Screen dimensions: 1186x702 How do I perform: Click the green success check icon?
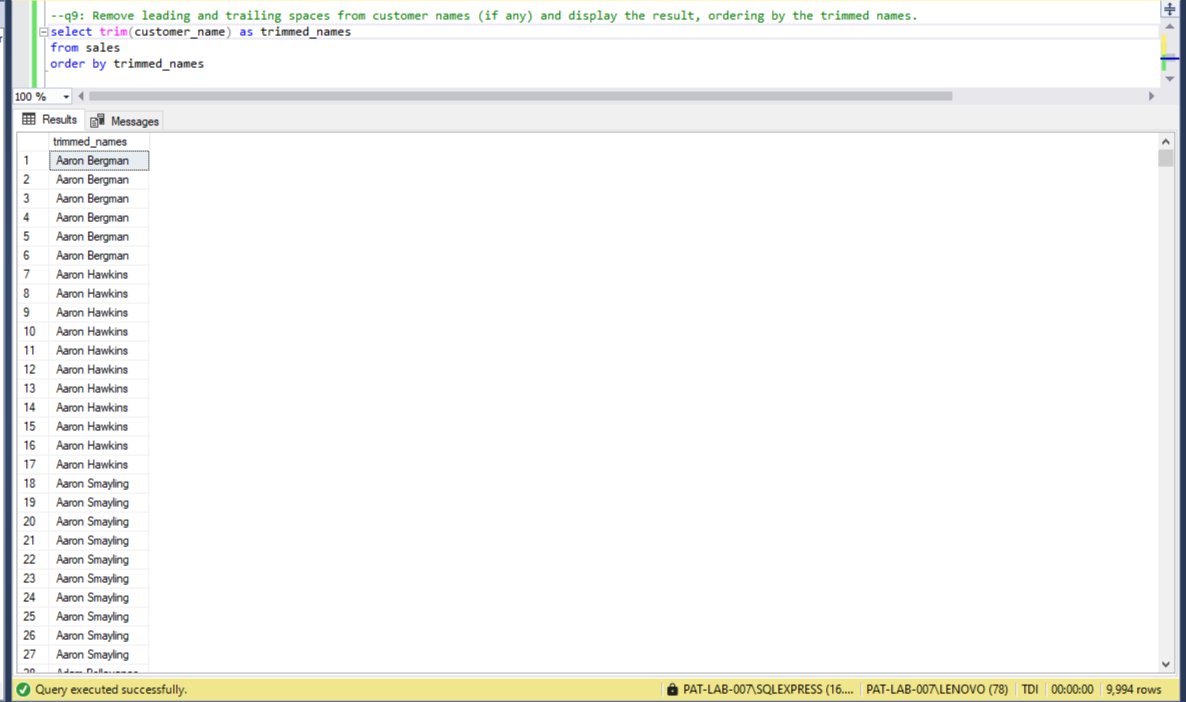(x=23, y=689)
